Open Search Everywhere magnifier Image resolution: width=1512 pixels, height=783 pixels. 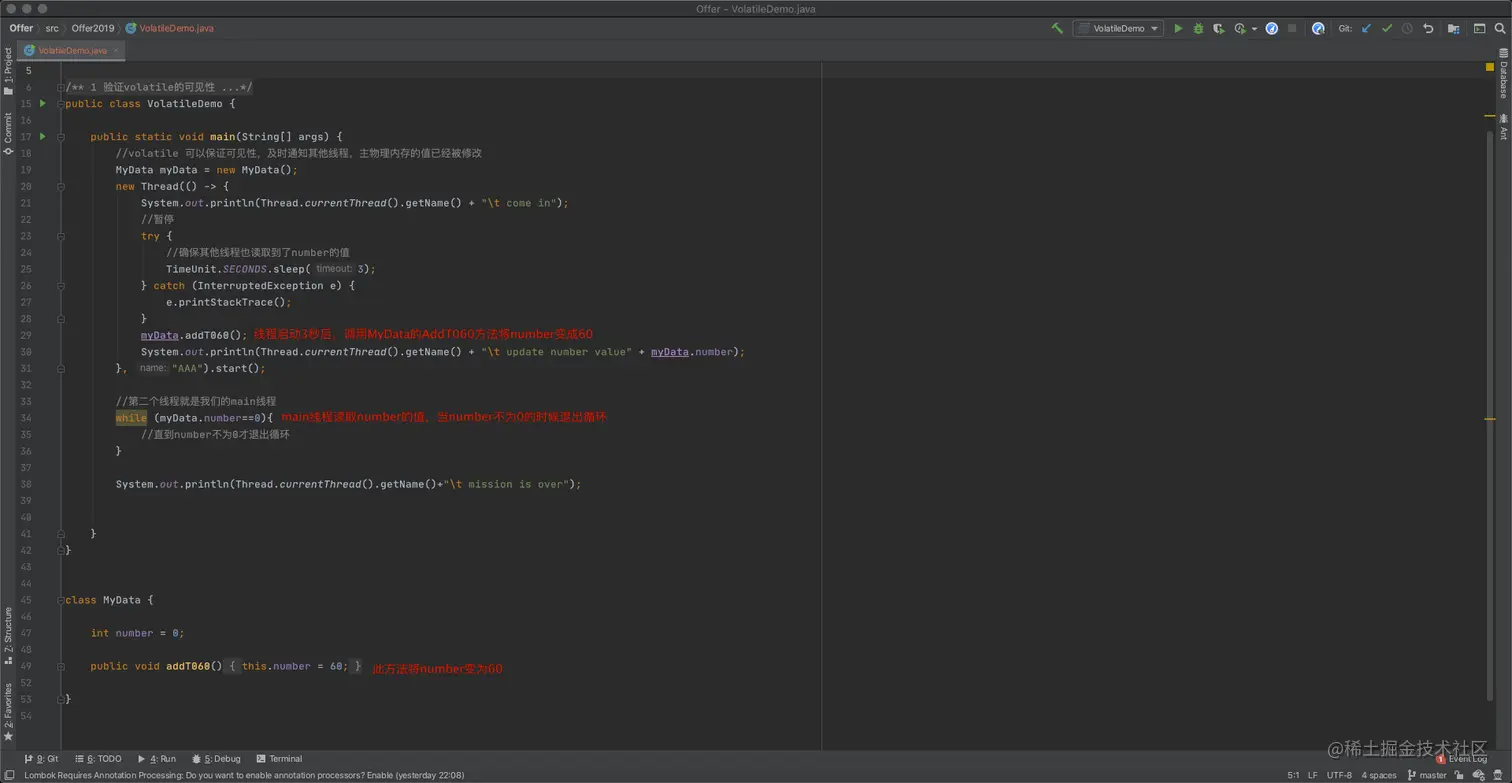[x=1500, y=28]
